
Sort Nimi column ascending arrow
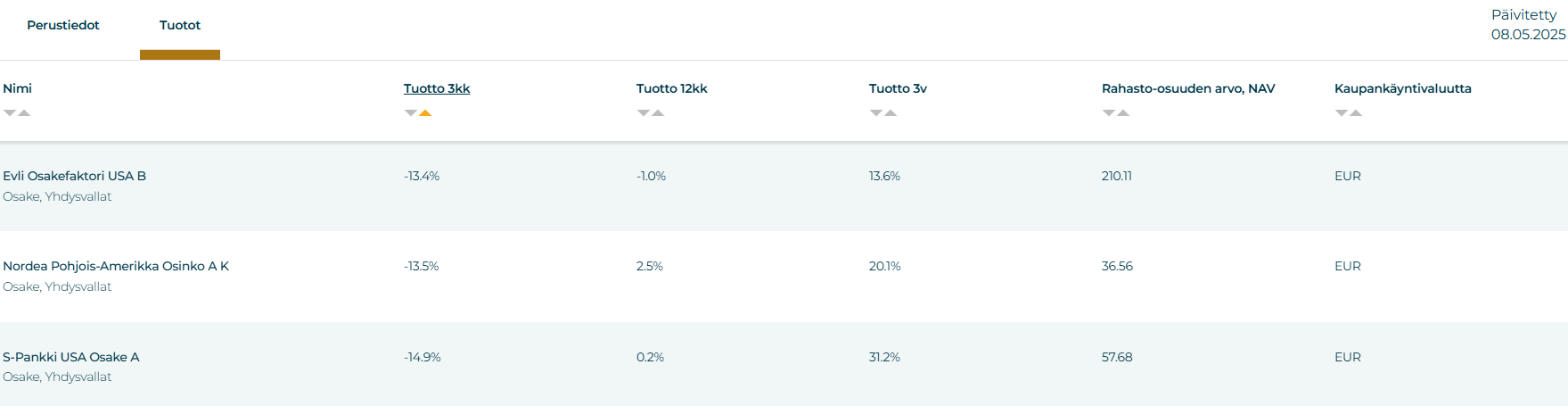click(x=24, y=113)
